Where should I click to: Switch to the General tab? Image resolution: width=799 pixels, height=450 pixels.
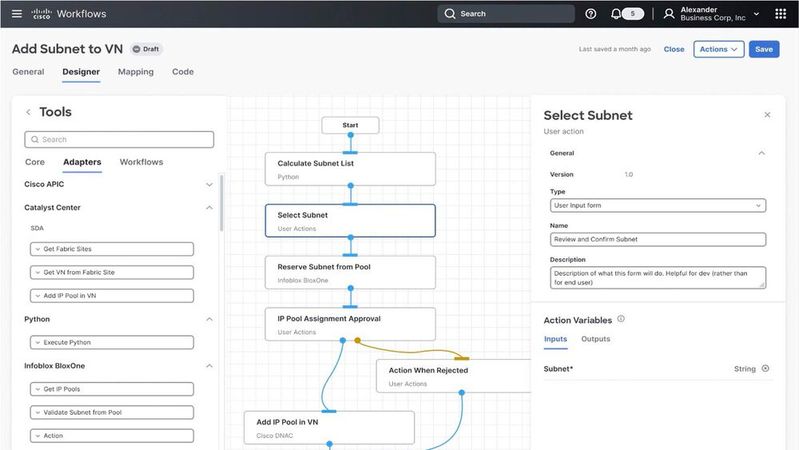coord(28,72)
